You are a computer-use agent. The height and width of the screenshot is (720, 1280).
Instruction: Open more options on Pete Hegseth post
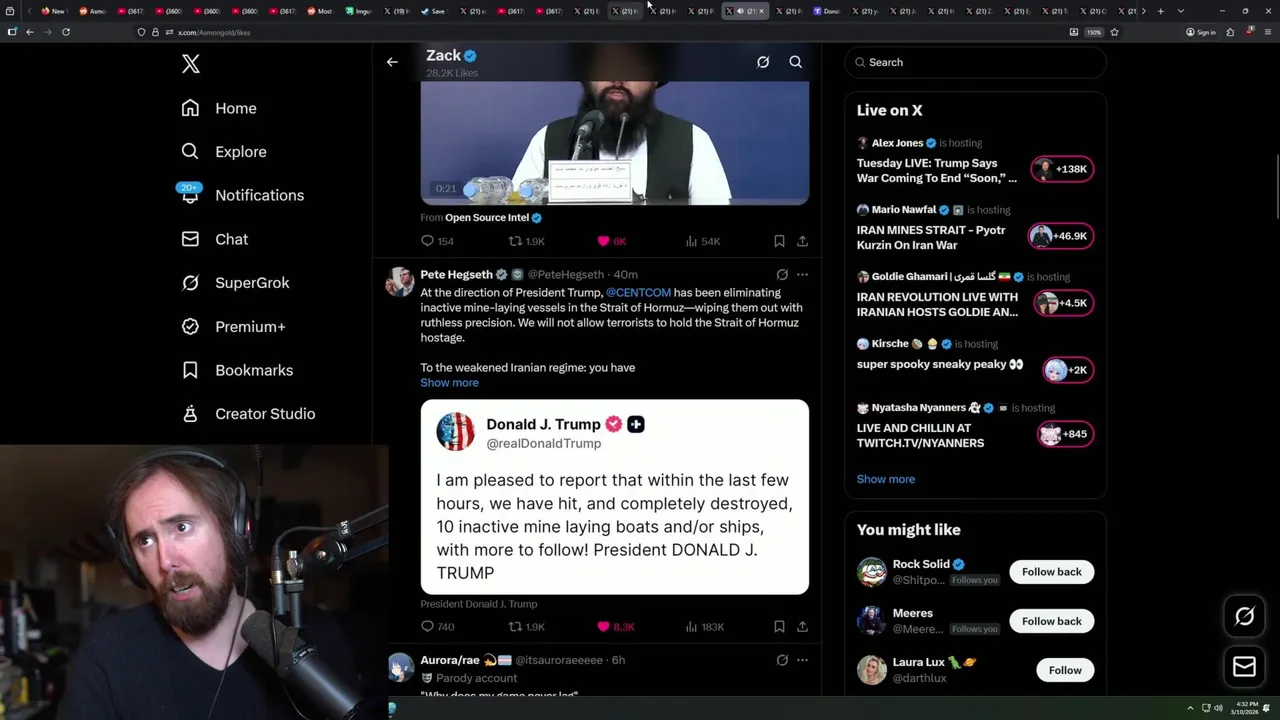(802, 274)
